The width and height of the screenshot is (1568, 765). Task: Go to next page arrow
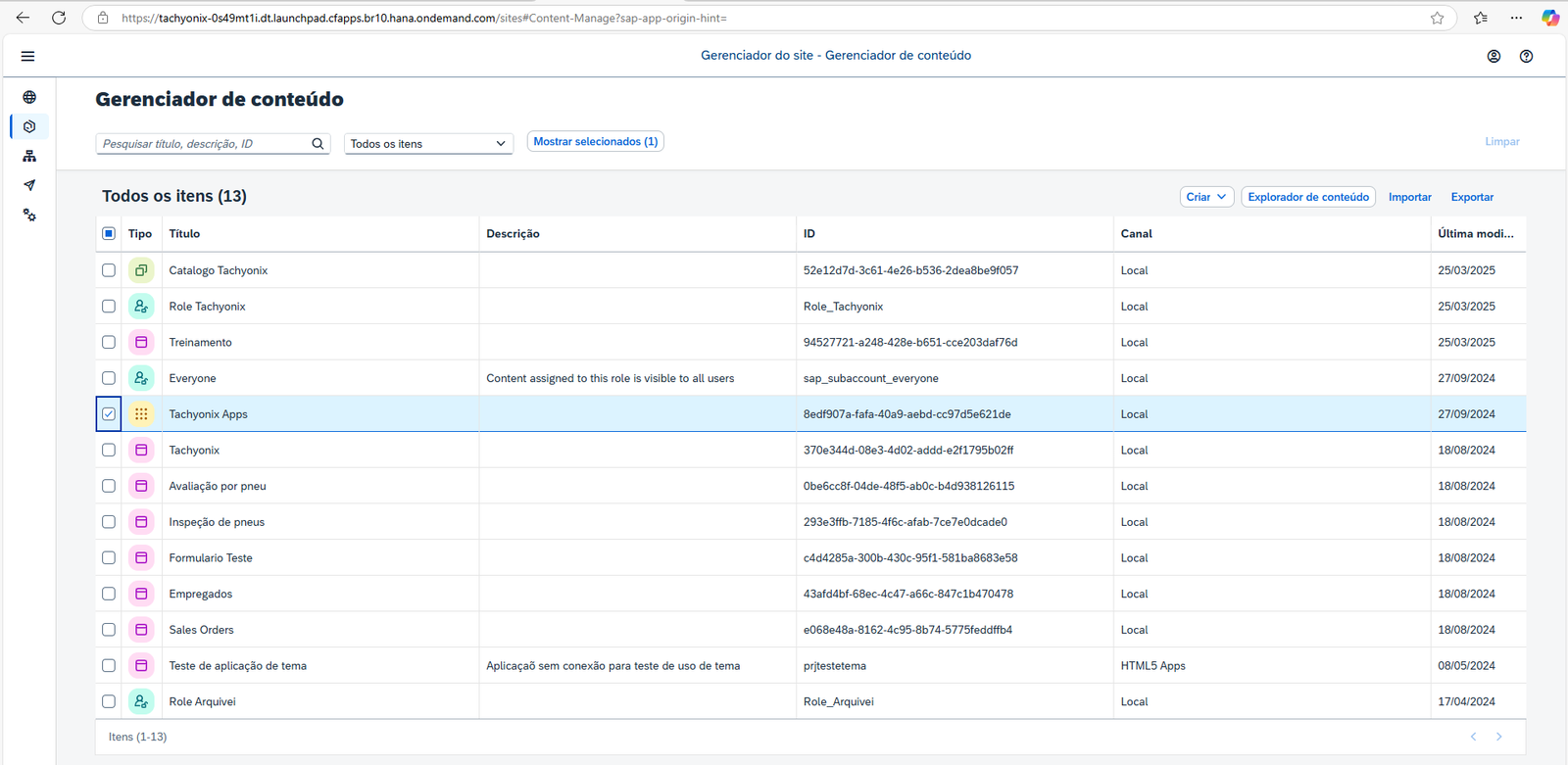[1498, 737]
